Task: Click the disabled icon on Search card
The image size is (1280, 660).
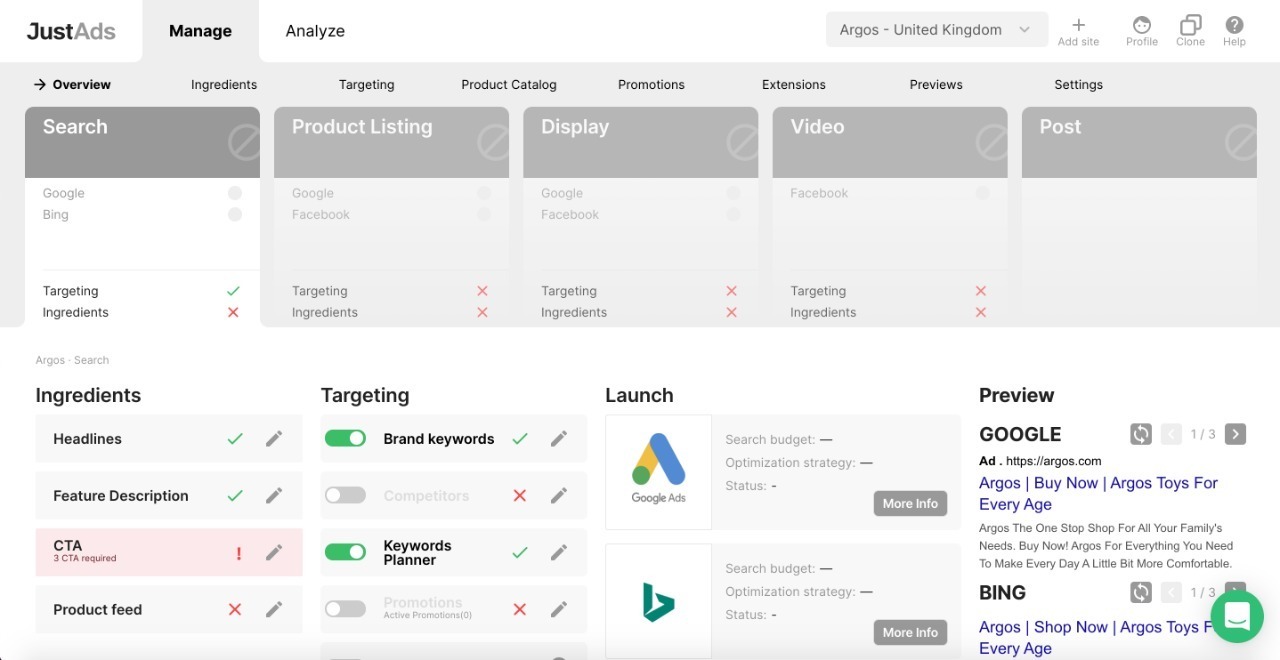Action: tap(244, 142)
